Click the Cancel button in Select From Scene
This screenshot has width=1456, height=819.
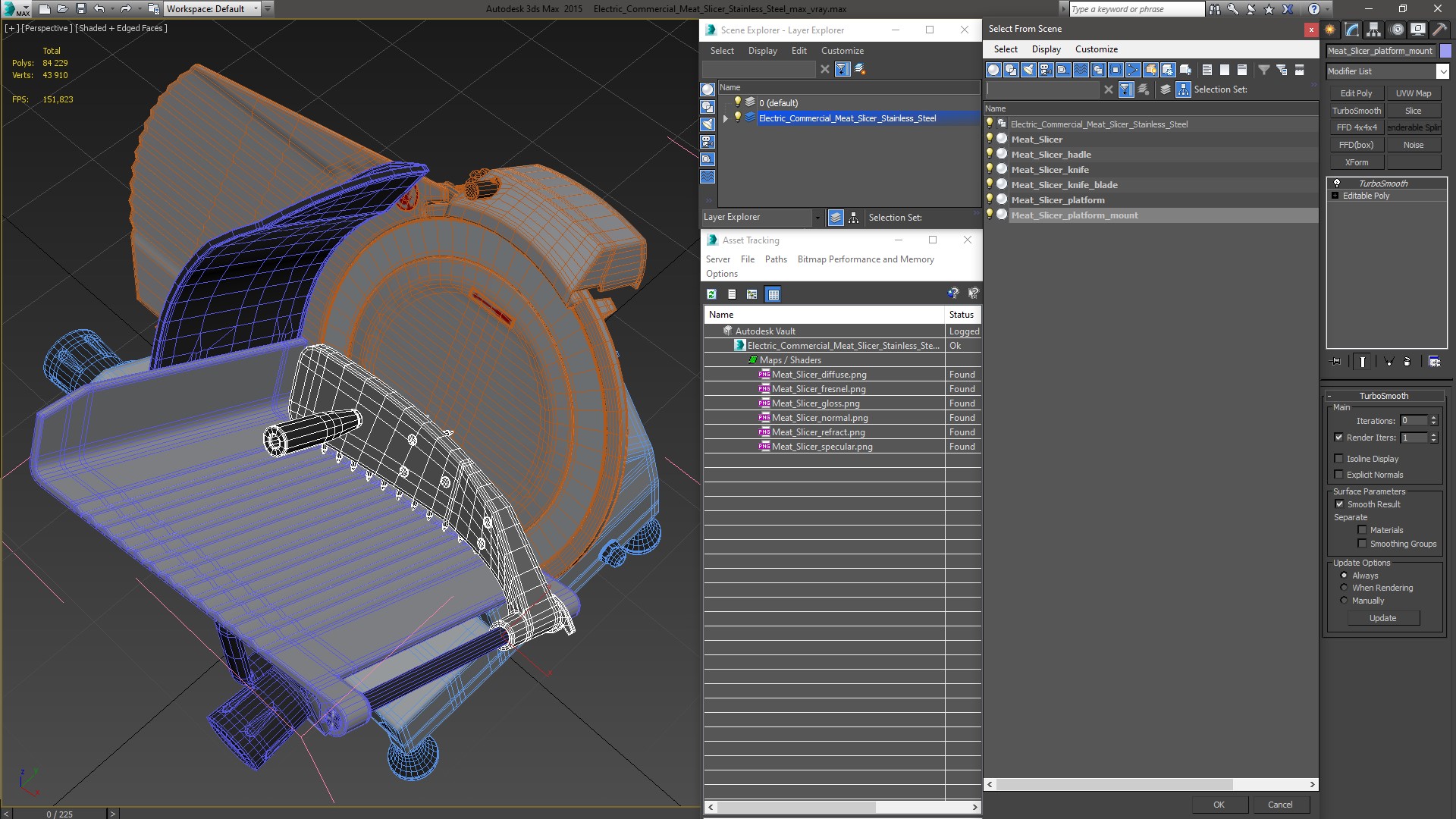click(1280, 805)
